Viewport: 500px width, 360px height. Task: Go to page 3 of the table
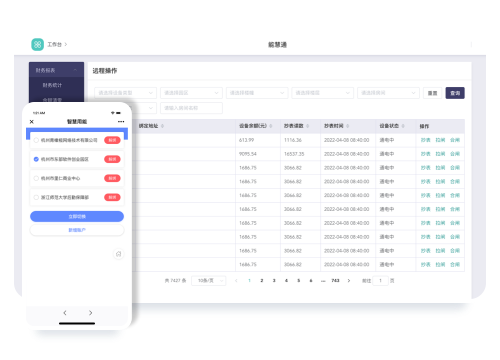tap(274, 281)
